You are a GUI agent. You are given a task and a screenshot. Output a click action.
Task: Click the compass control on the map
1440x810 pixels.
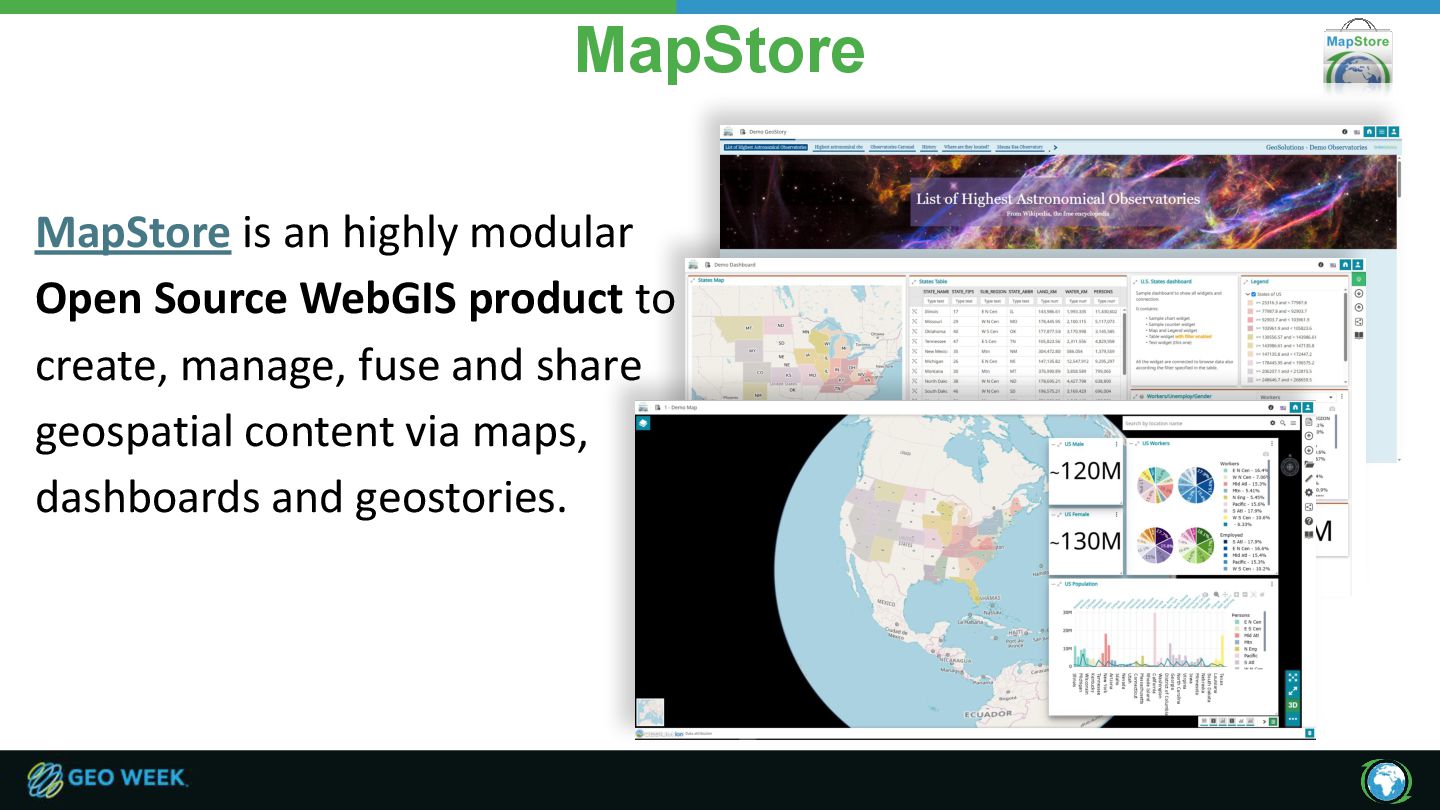click(x=1291, y=466)
